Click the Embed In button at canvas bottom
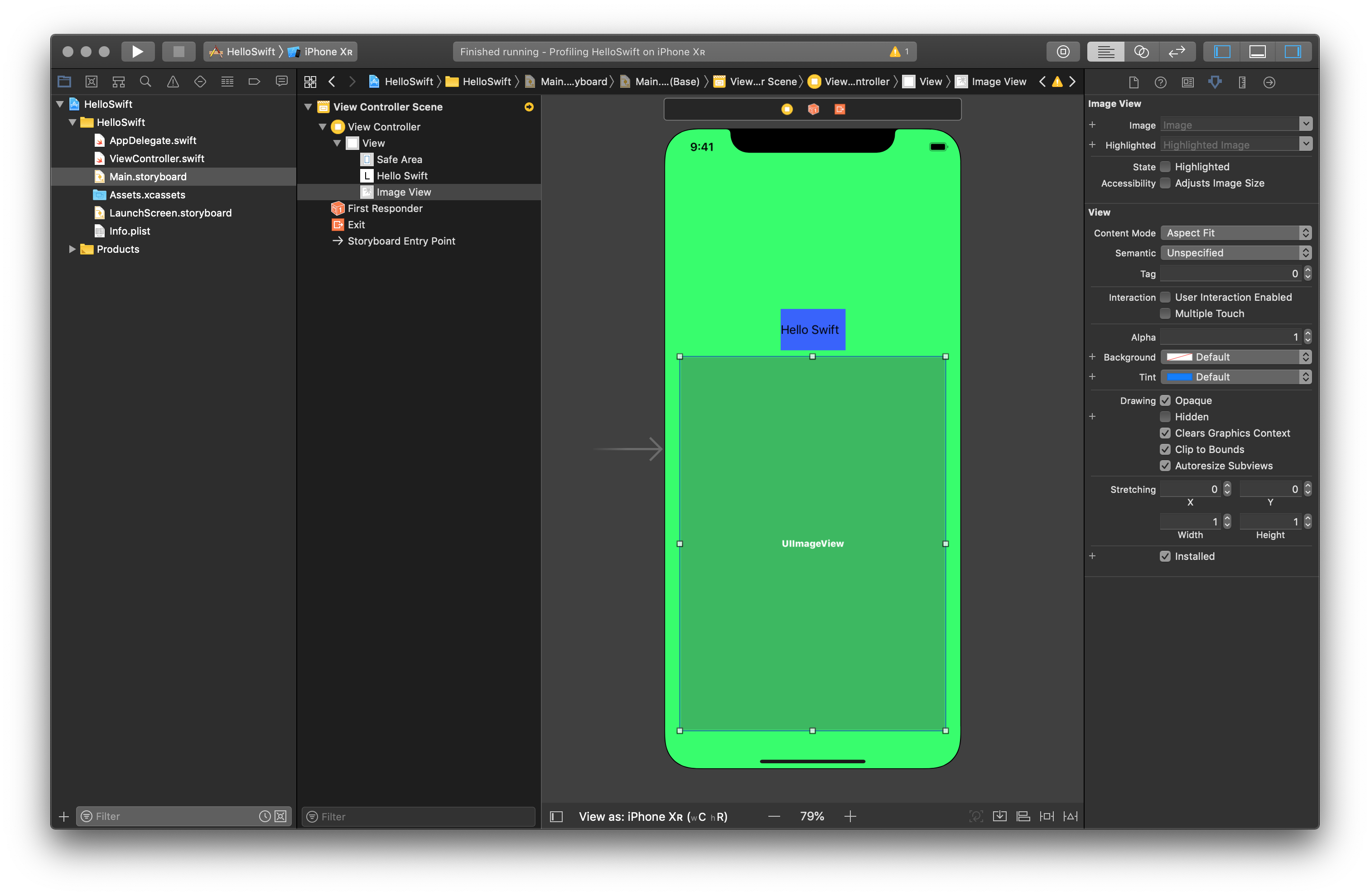This screenshot has width=1370, height=896. (1000, 816)
